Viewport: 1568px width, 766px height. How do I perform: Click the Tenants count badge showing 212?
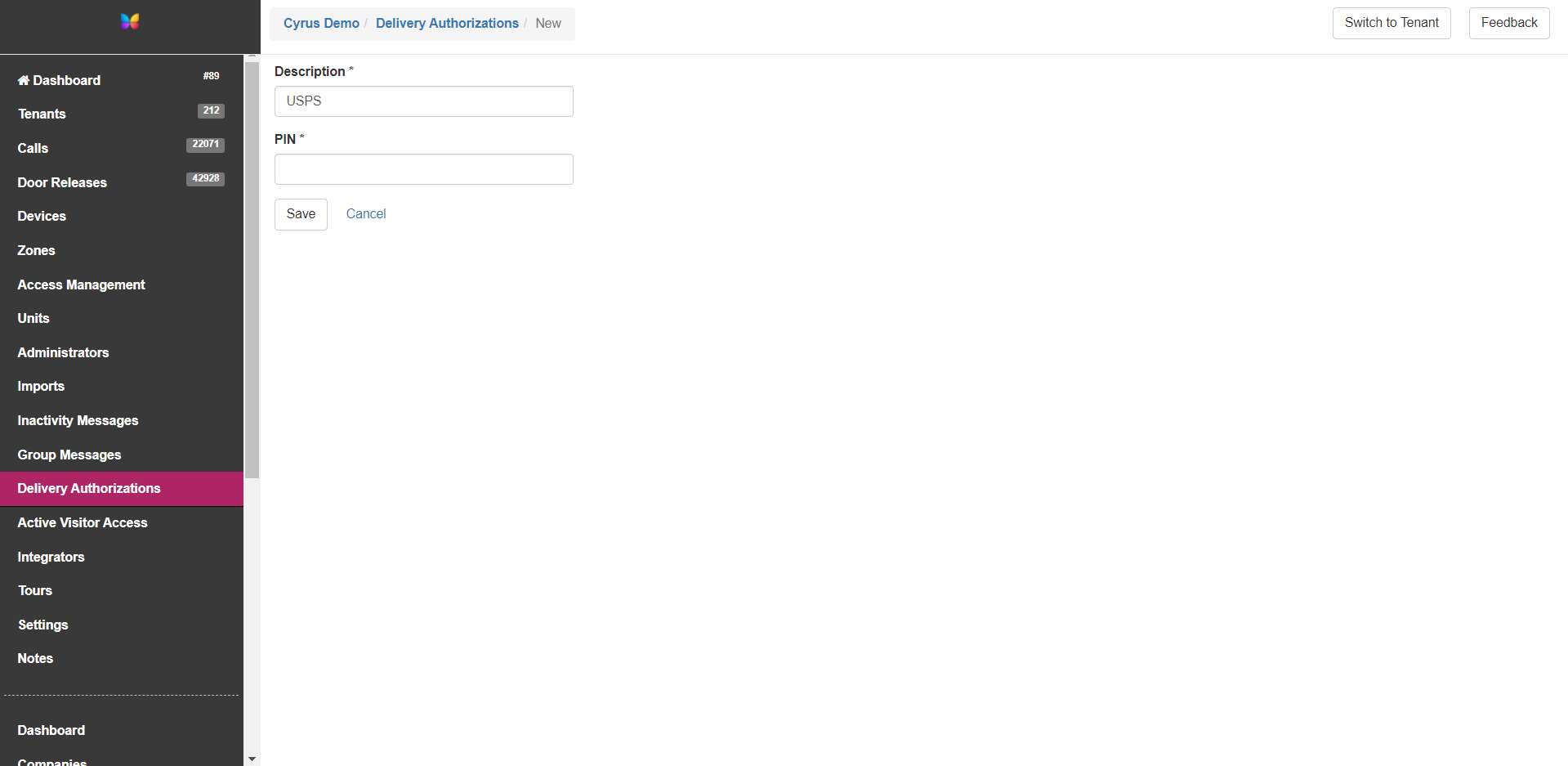(211, 110)
